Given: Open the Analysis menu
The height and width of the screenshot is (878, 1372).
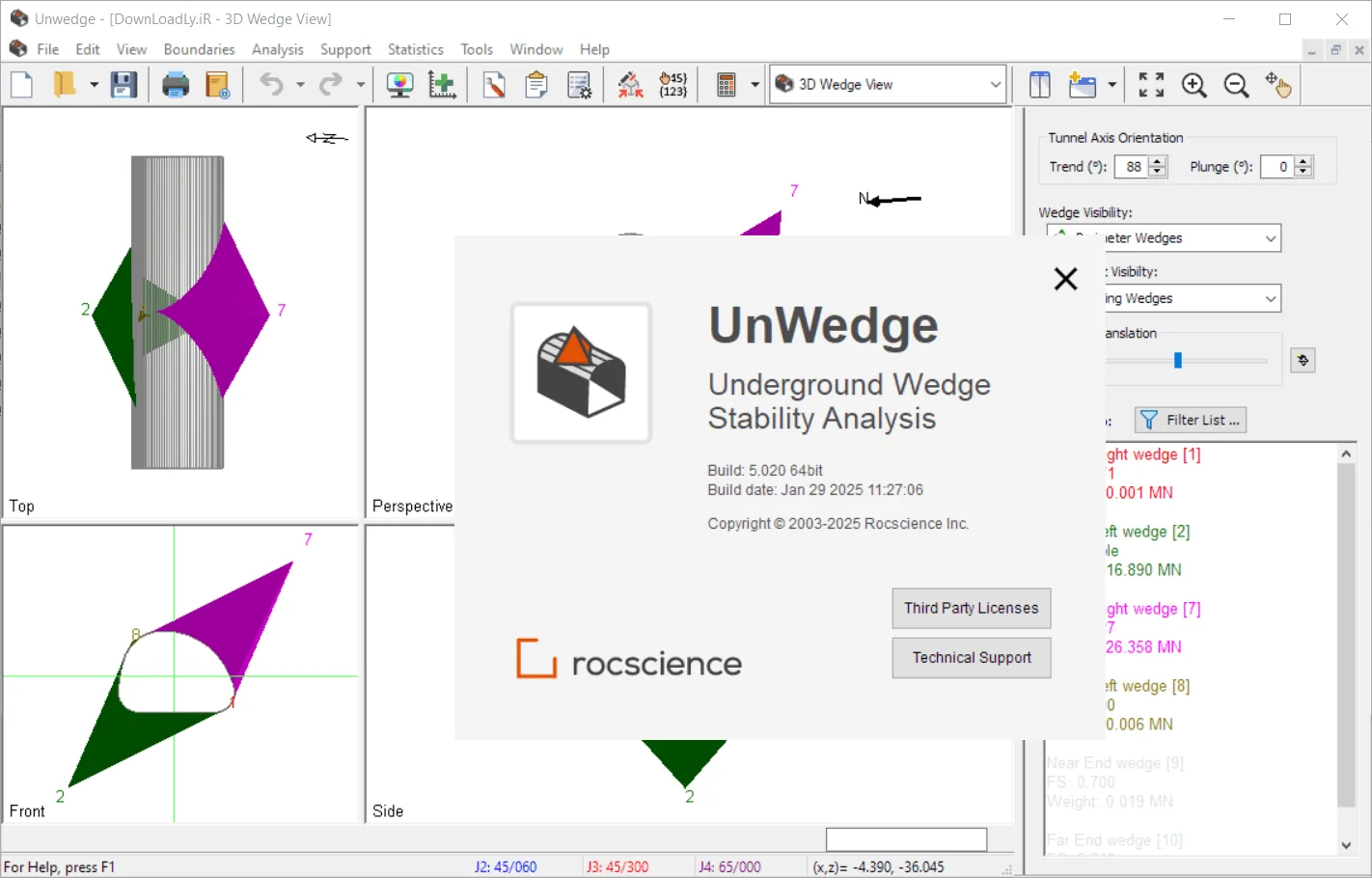Looking at the screenshot, I should pos(278,49).
